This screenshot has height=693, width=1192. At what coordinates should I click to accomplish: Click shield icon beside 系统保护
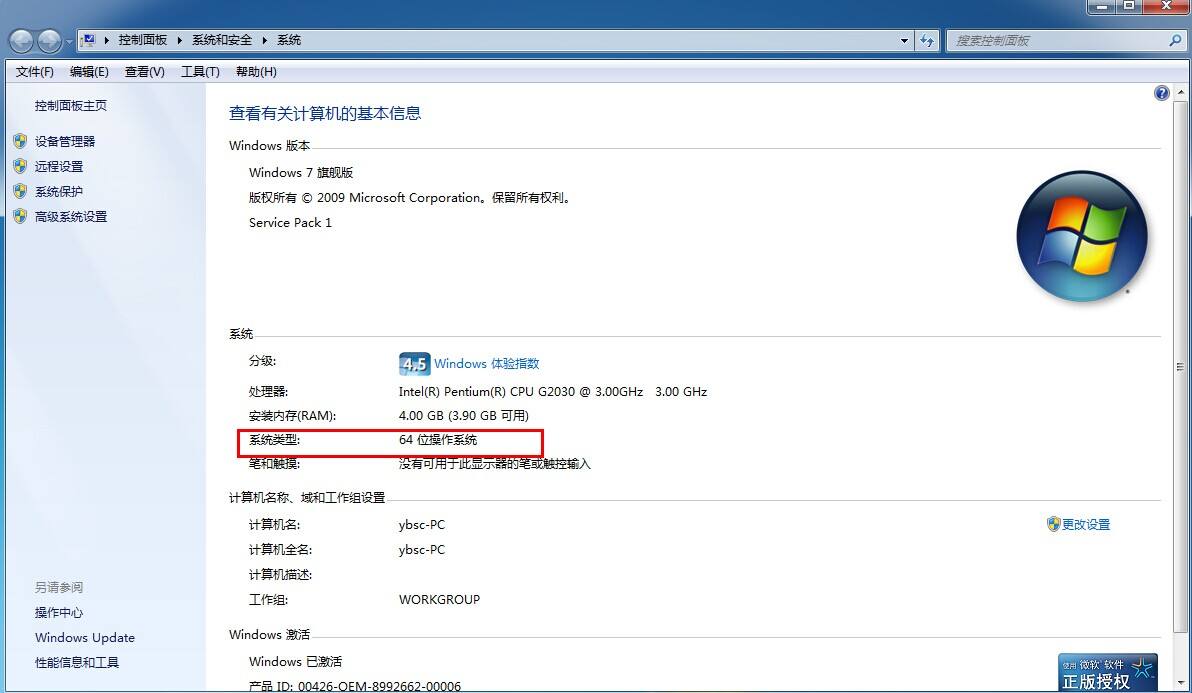click(x=21, y=191)
